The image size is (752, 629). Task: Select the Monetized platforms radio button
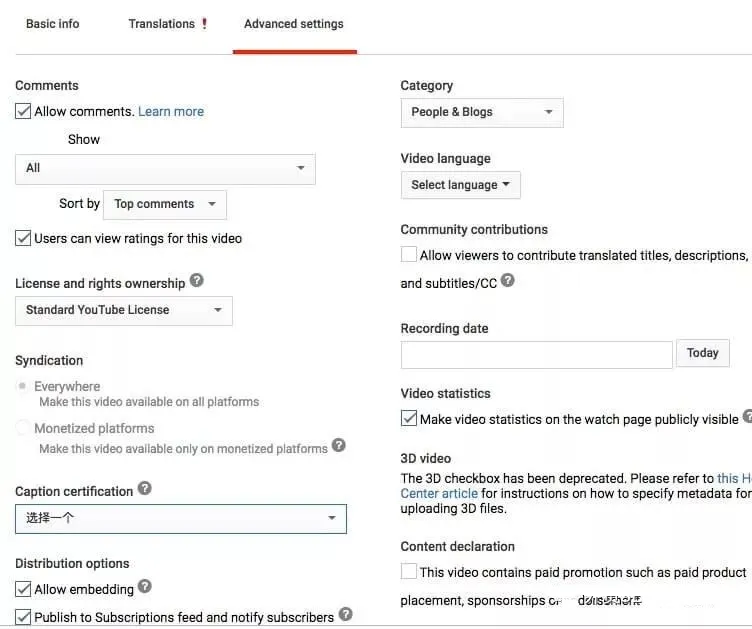[23, 428]
